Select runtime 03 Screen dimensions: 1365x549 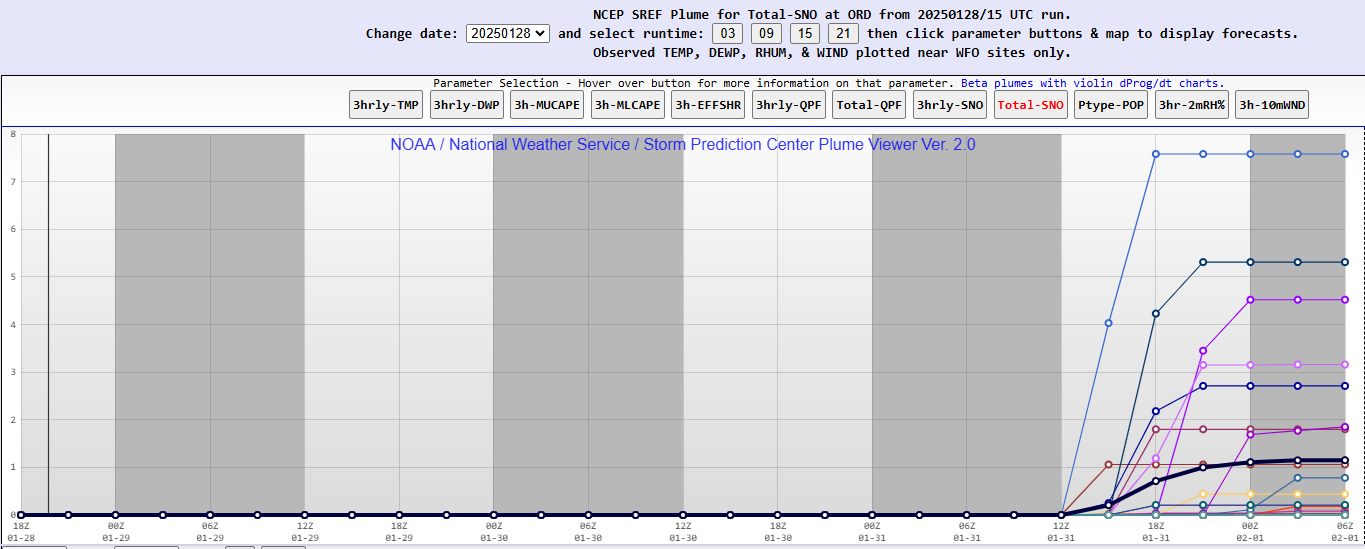(x=727, y=33)
